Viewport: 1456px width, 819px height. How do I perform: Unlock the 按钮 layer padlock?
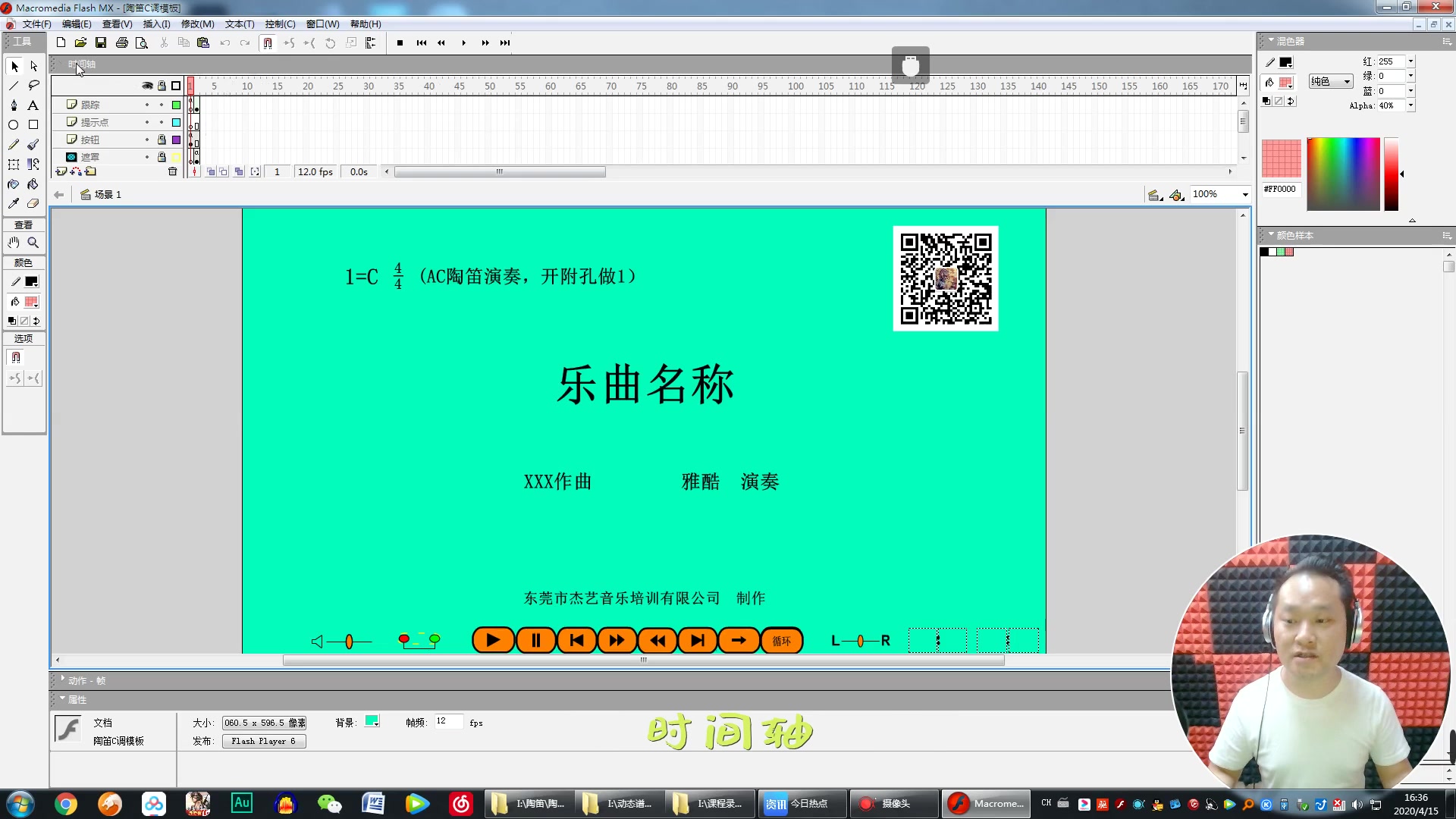(x=162, y=140)
